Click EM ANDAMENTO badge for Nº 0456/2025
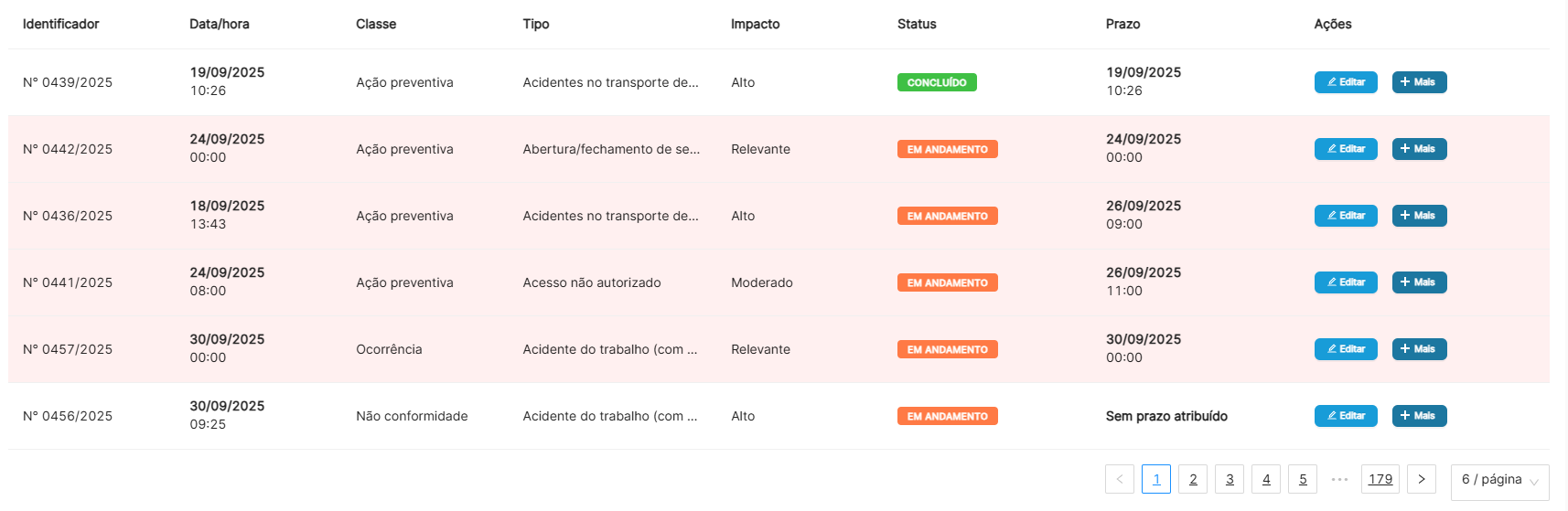This screenshot has height=511, width=1568. coord(947,416)
